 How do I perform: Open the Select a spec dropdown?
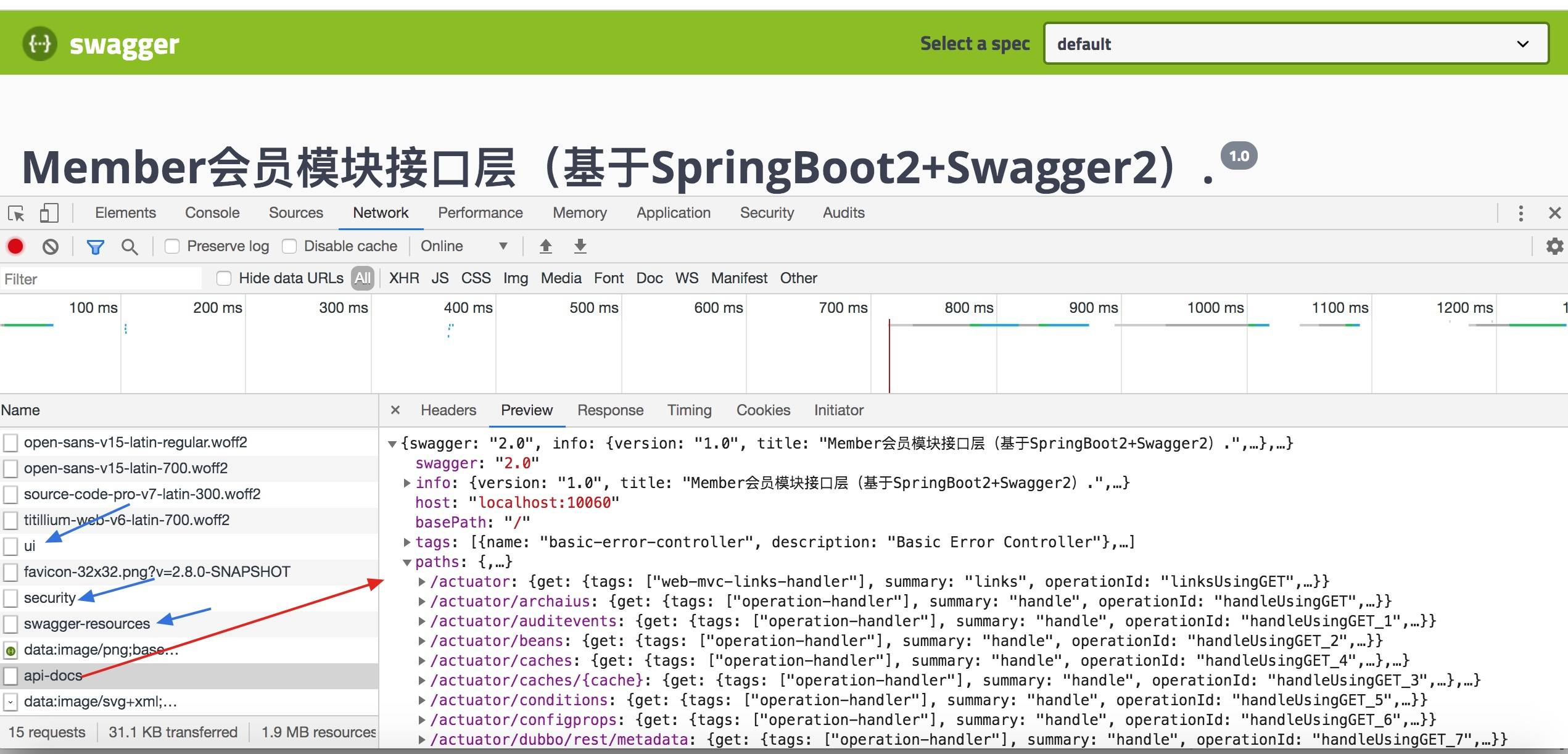pyautogui.click(x=1295, y=44)
